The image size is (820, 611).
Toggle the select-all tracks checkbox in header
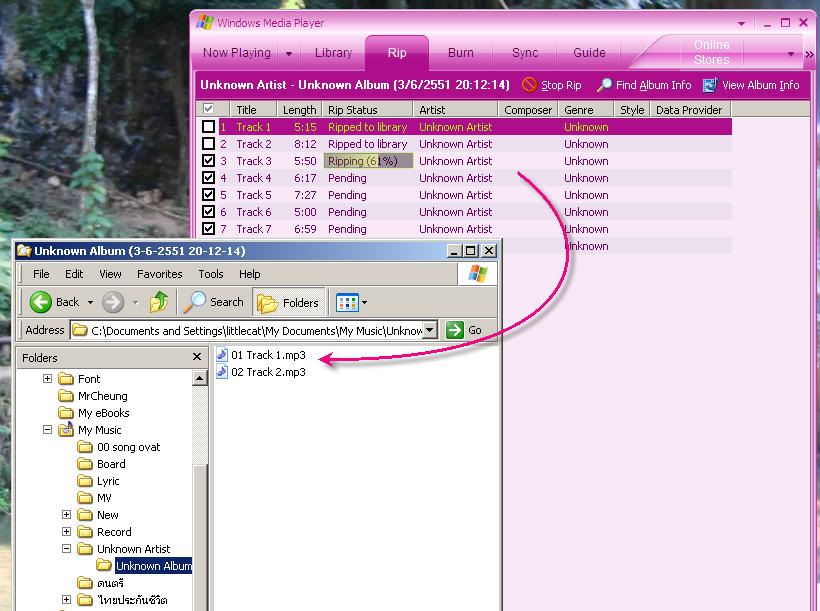click(x=208, y=109)
